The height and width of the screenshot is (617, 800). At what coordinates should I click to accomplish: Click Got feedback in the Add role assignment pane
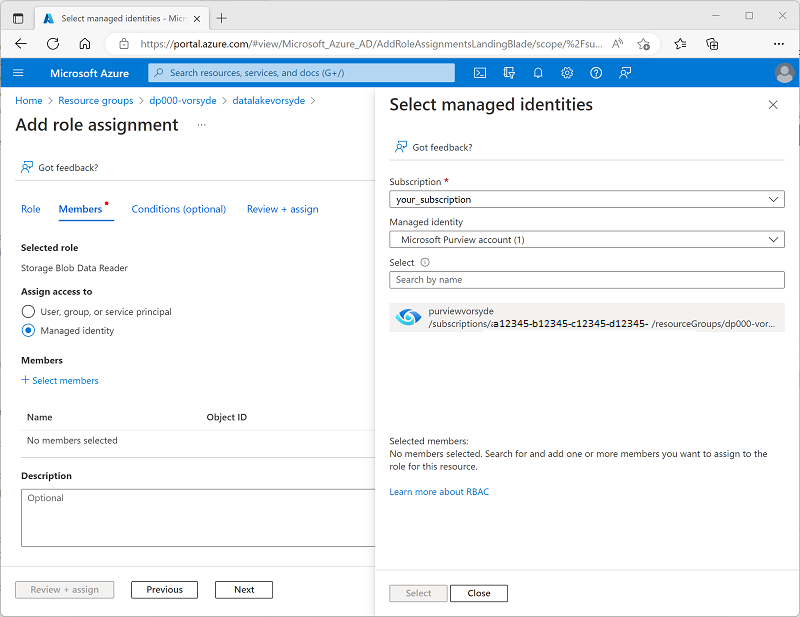59,167
